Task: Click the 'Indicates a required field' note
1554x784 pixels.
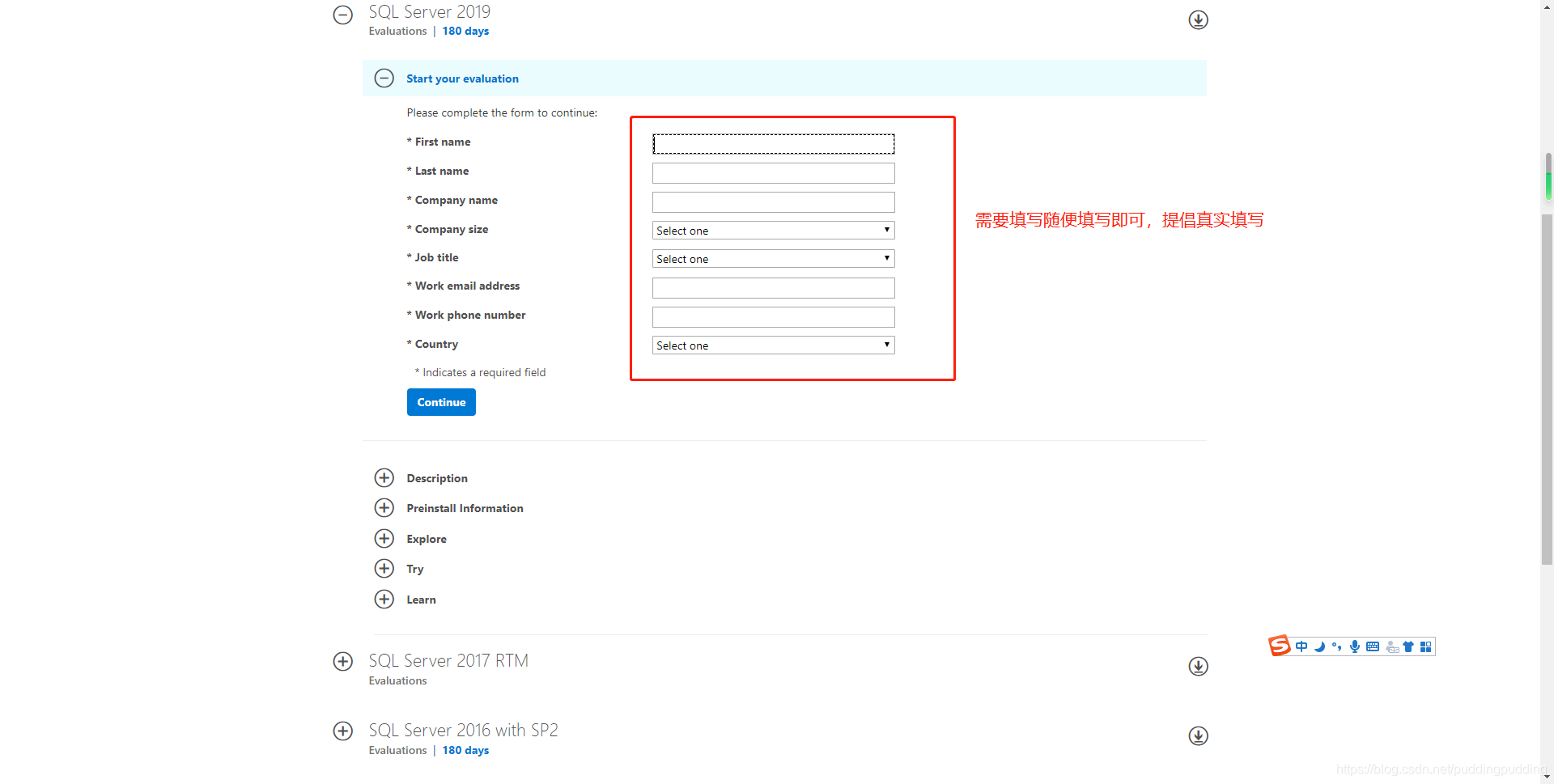Action: (480, 372)
